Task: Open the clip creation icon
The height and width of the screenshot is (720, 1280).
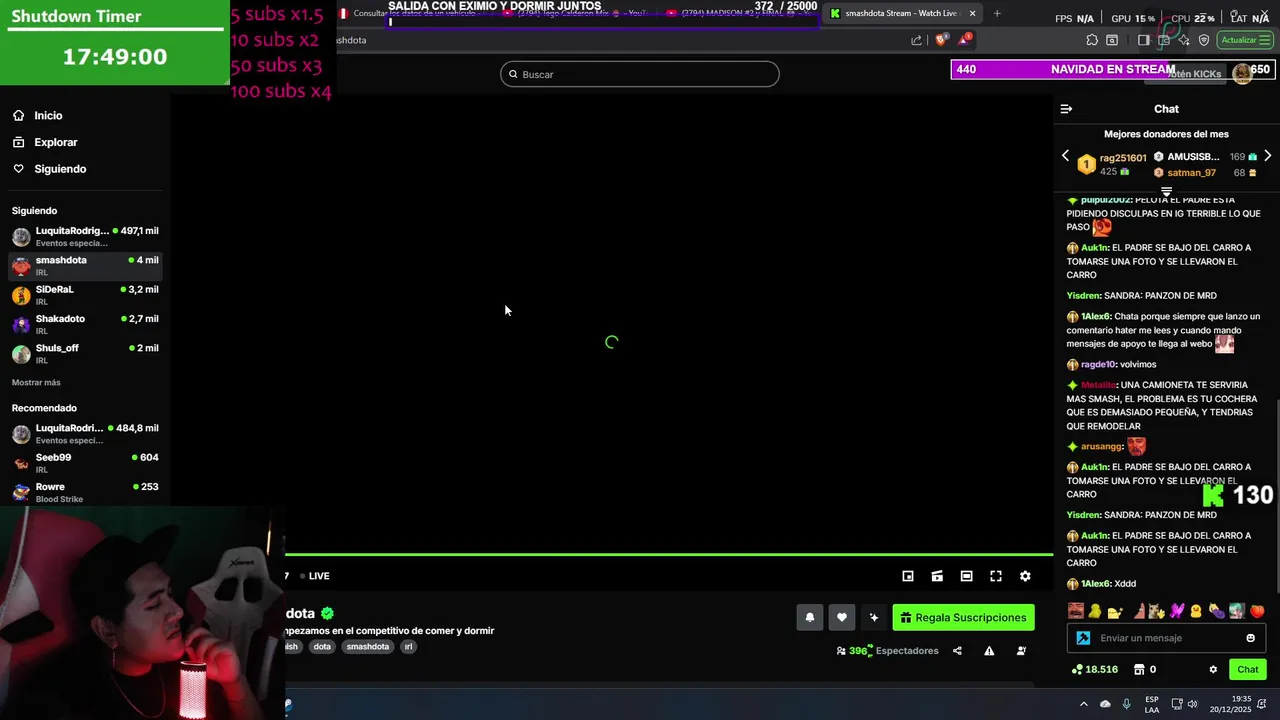Action: click(937, 576)
